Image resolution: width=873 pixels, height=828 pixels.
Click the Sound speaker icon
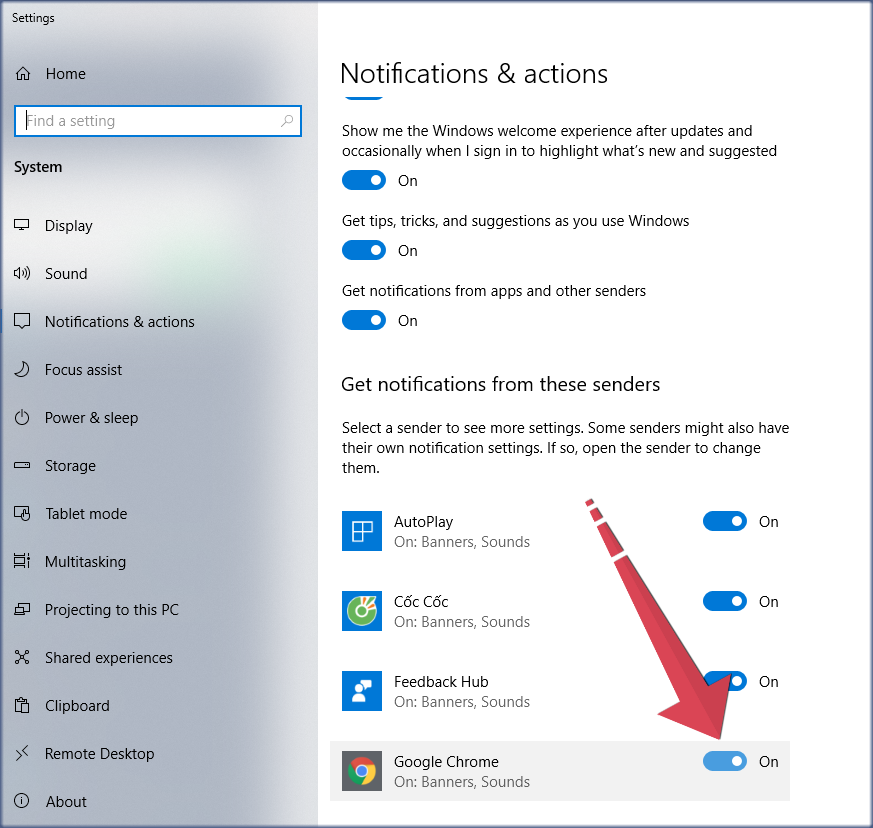pos(23,274)
